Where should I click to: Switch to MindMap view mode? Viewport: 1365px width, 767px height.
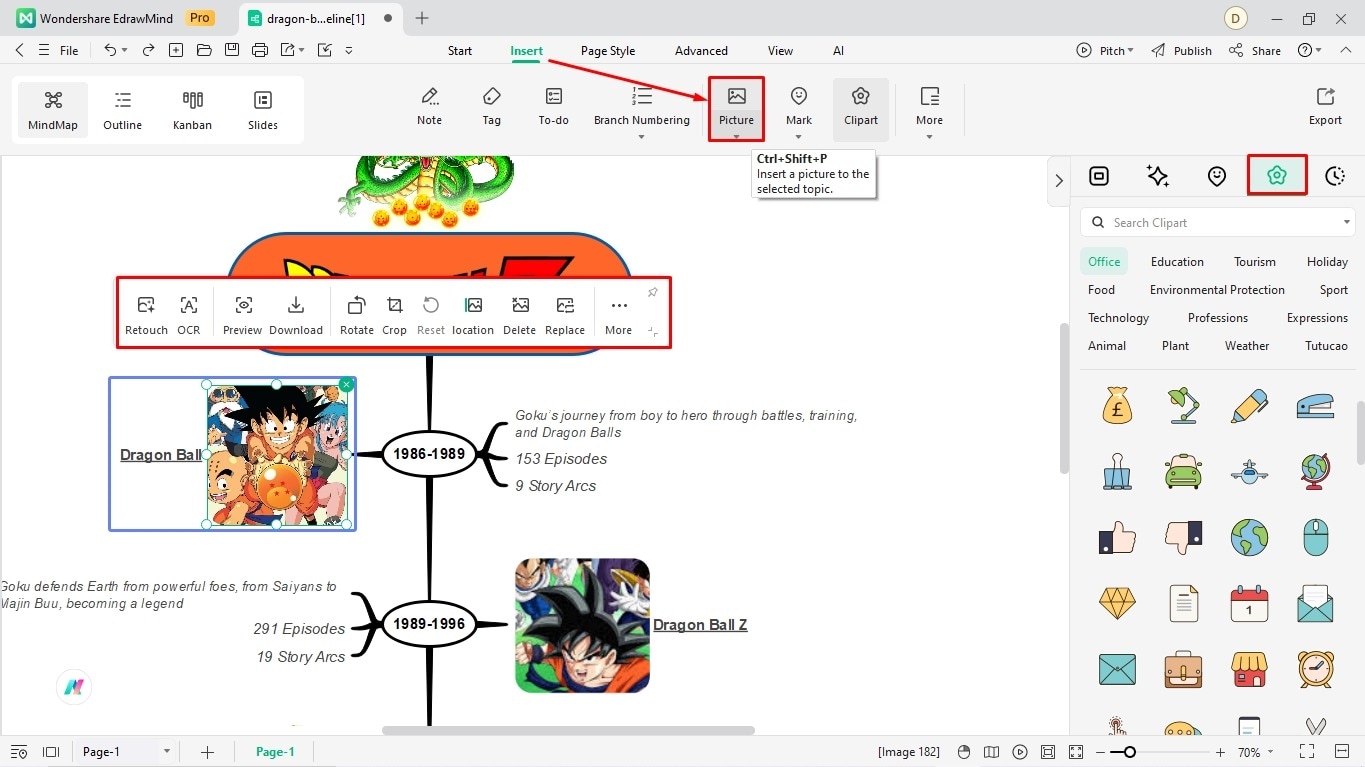(x=53, y=109)
